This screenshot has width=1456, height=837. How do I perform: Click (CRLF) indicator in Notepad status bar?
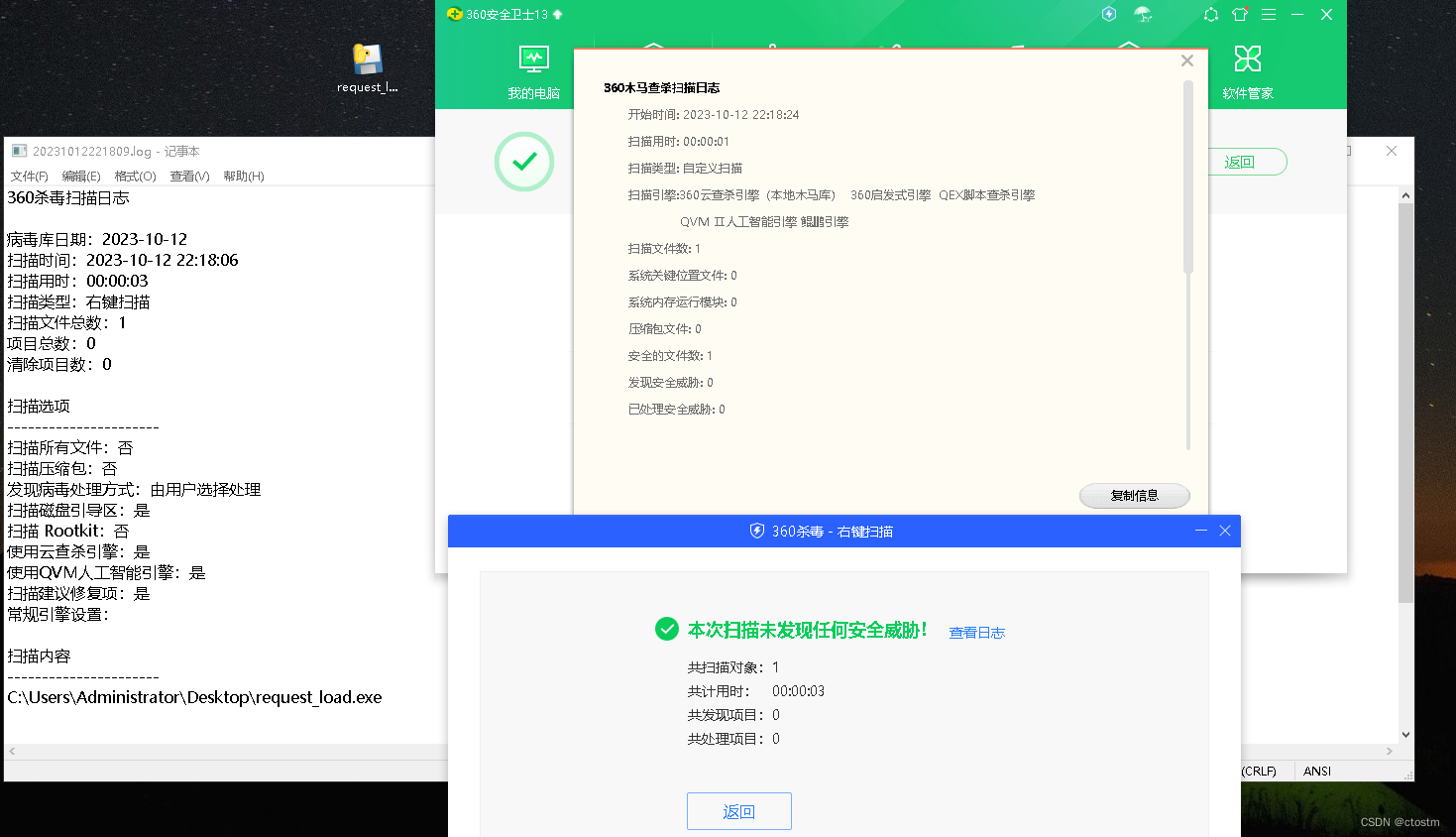[x=1260, y=771]
